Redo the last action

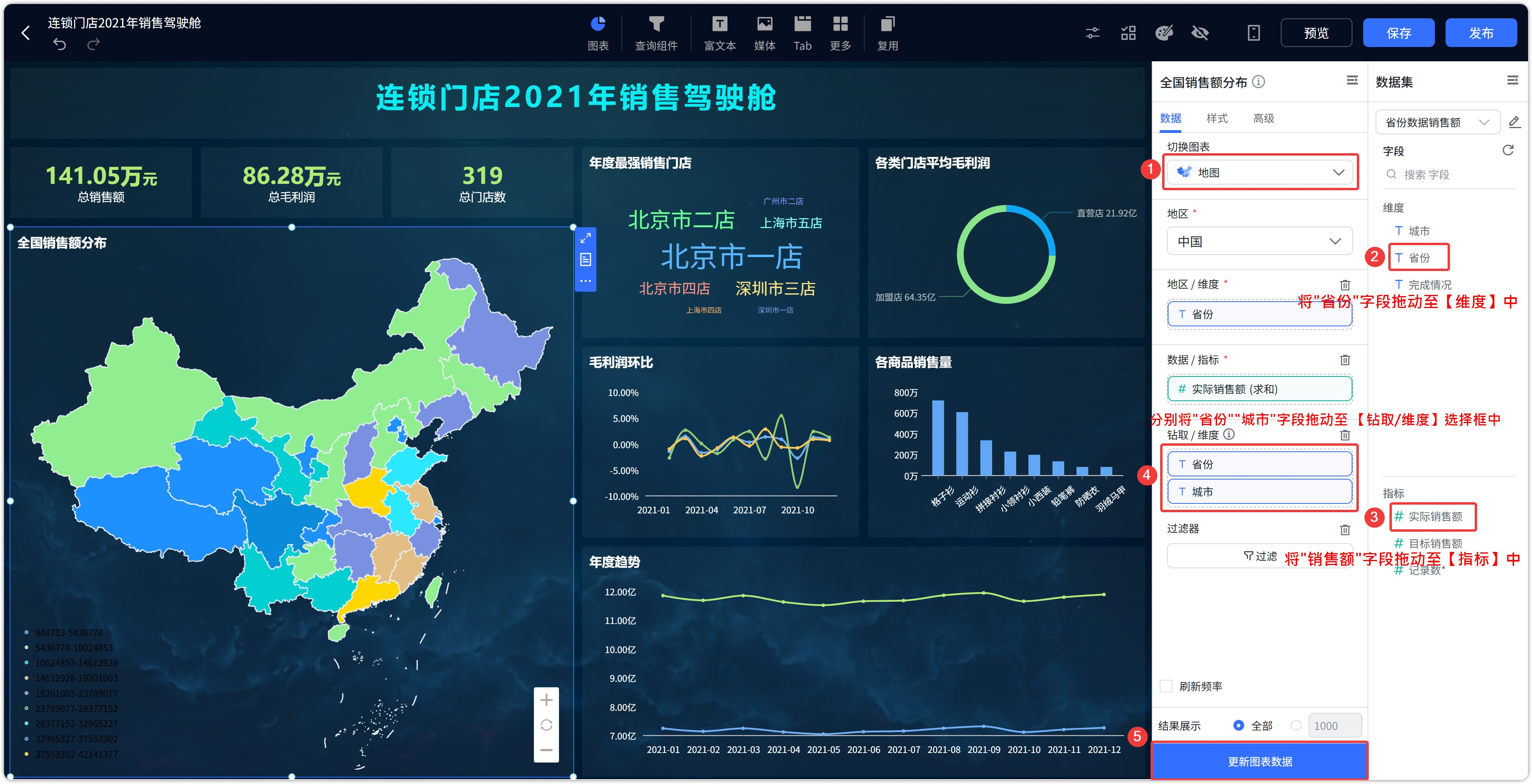pyautogui.click(x=94, y=44)
